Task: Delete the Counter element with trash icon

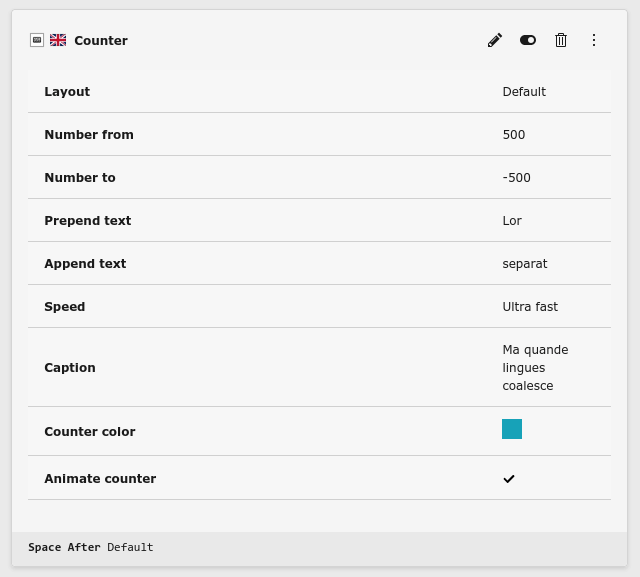Action: coord(561,40)
